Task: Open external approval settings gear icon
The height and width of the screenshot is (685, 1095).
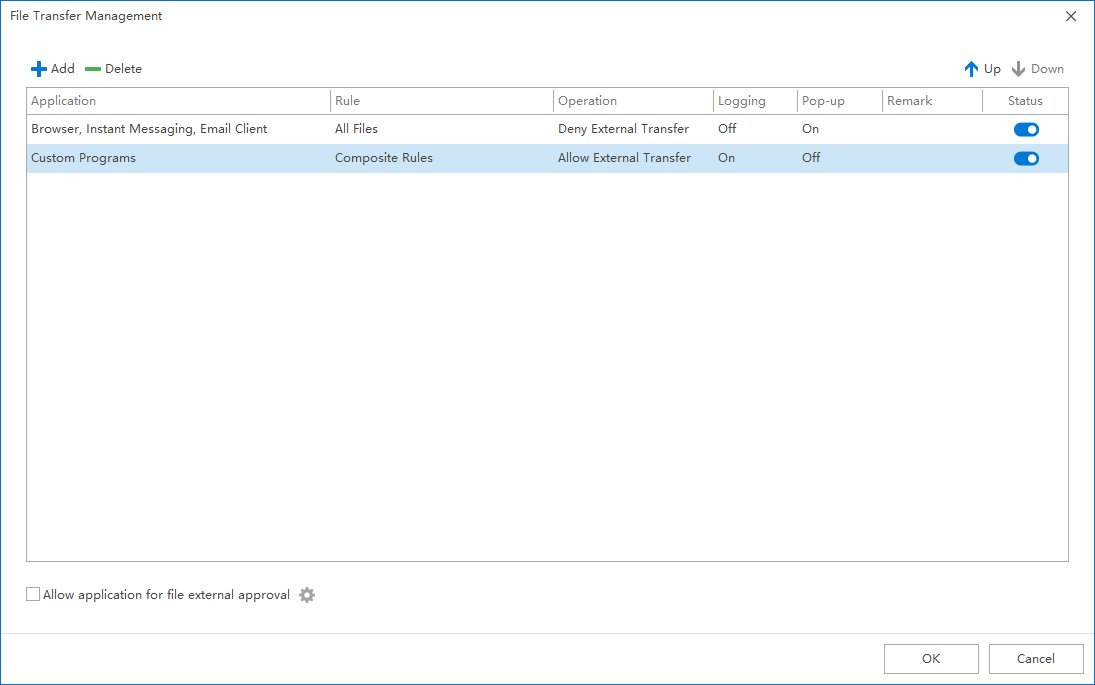Action: click(x=307, y=595)
